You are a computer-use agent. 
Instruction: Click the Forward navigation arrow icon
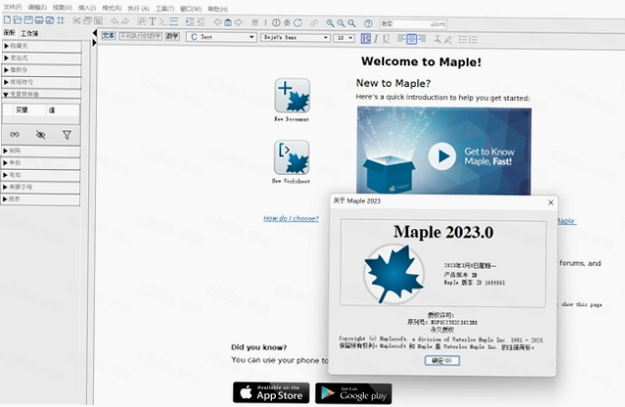238,22
